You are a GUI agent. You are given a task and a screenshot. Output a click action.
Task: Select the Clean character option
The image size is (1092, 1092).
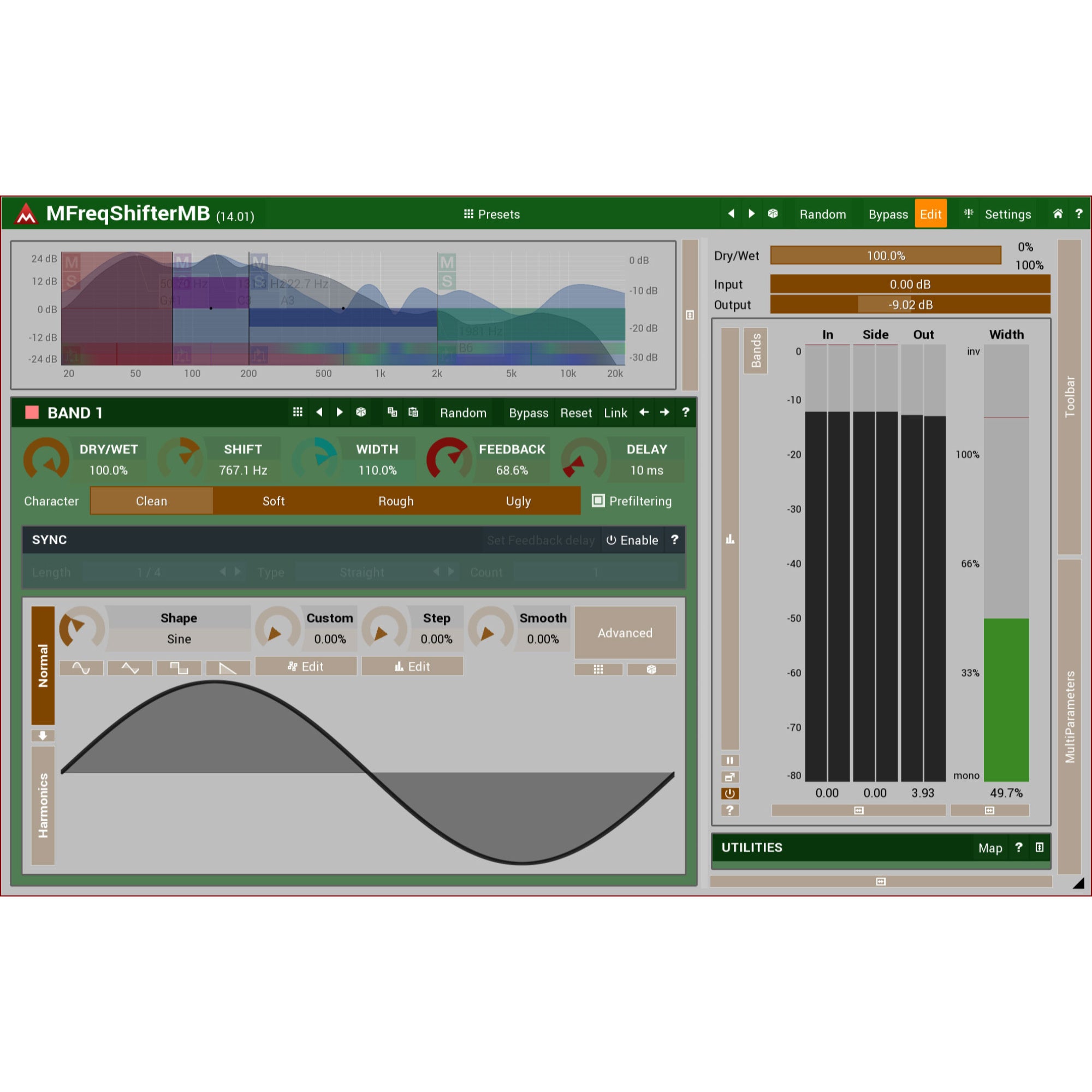151,501
